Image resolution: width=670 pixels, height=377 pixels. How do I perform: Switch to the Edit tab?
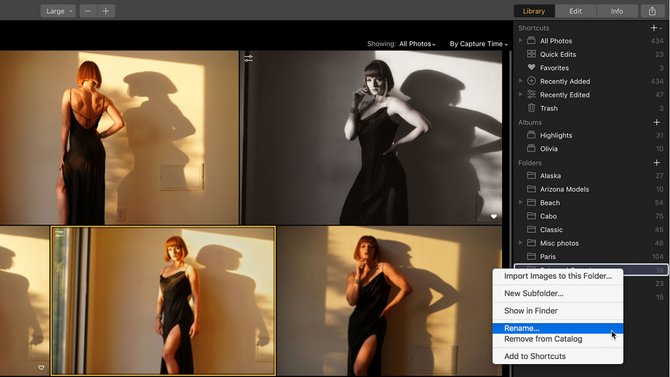[x=575, y=11]
